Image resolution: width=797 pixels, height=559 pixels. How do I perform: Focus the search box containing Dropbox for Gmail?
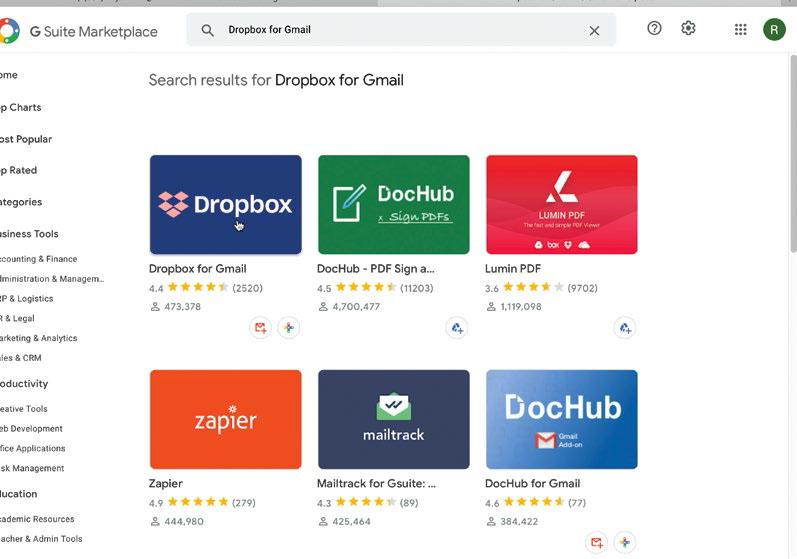[x=401, y=30]
